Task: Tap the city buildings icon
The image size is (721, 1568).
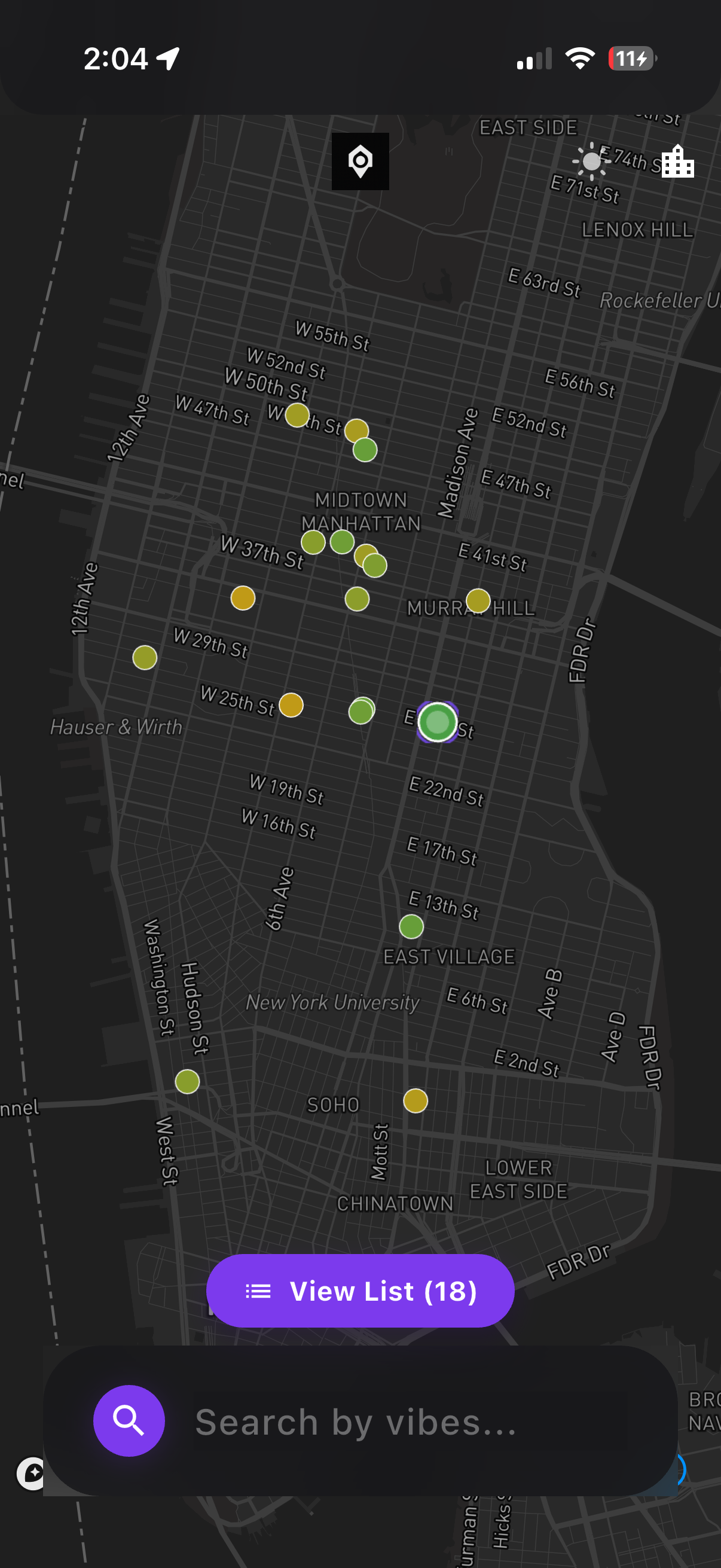Action: pyautogui.click(x=678, y=161)
